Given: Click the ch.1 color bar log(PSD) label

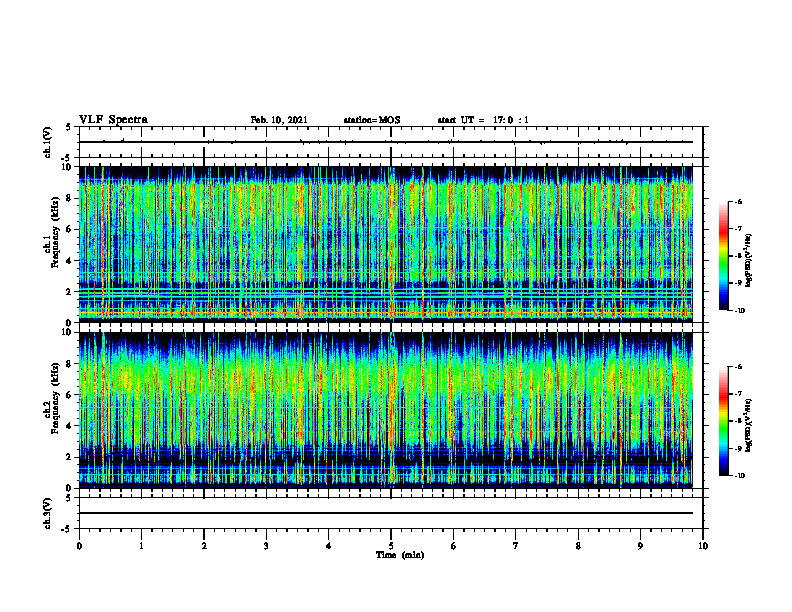Looking at the screenshot, I should (x=748, y=260).
